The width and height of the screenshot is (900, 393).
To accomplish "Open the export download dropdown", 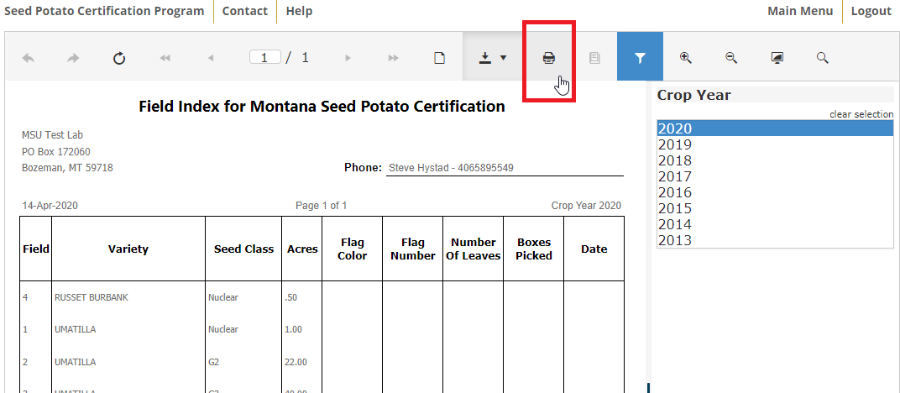I will (493, 57).
